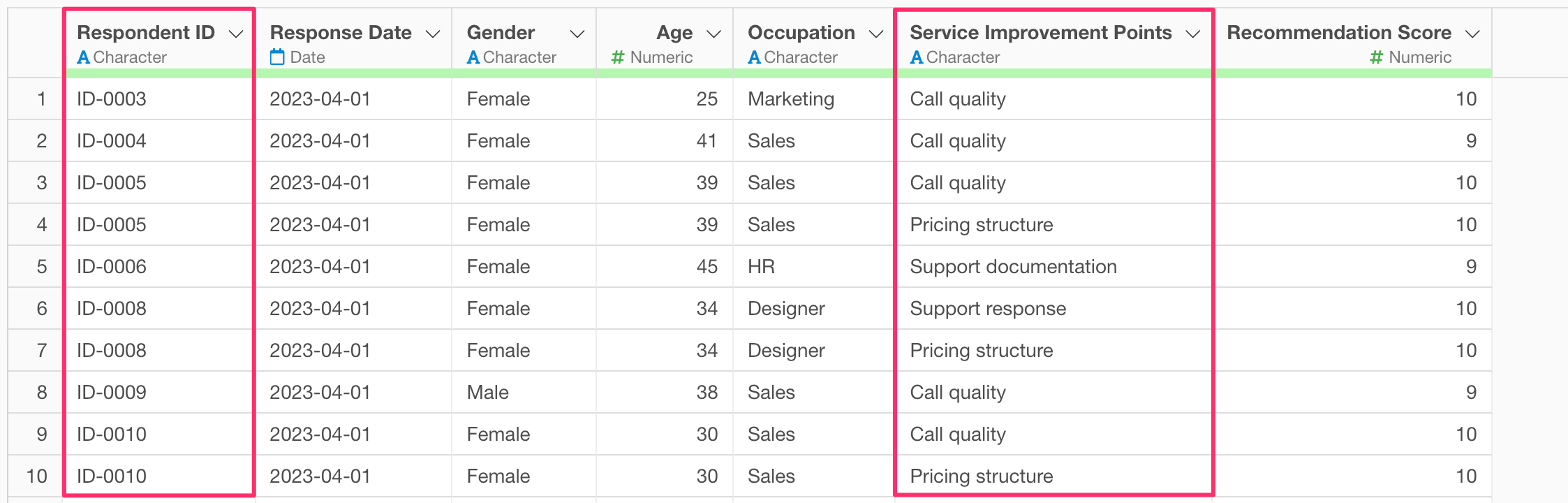1568x503 pixels.
Task: Expand the Occupation column menu
Action: [x=876, y=34]
